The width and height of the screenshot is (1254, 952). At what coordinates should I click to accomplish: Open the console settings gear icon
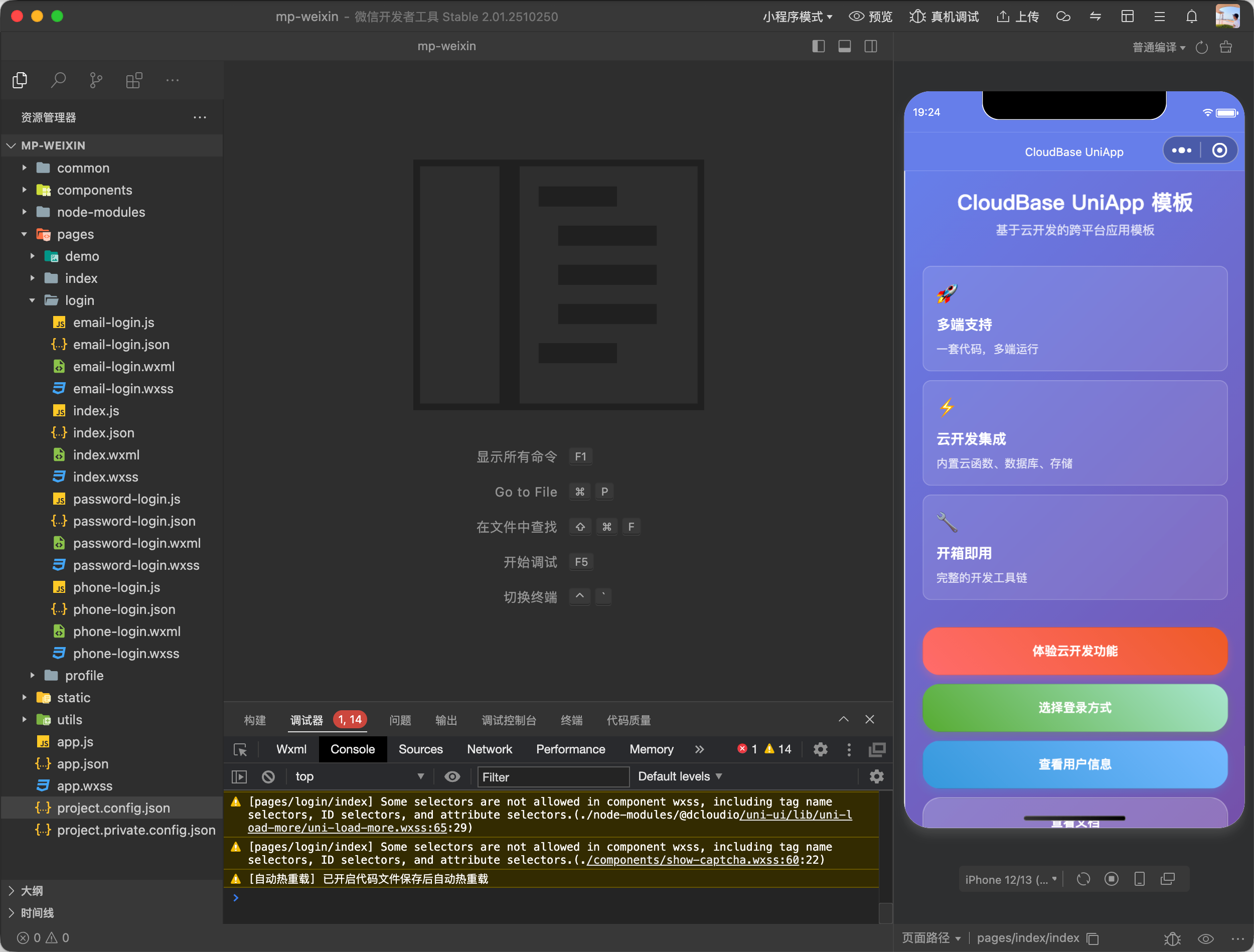pos(876,776)
